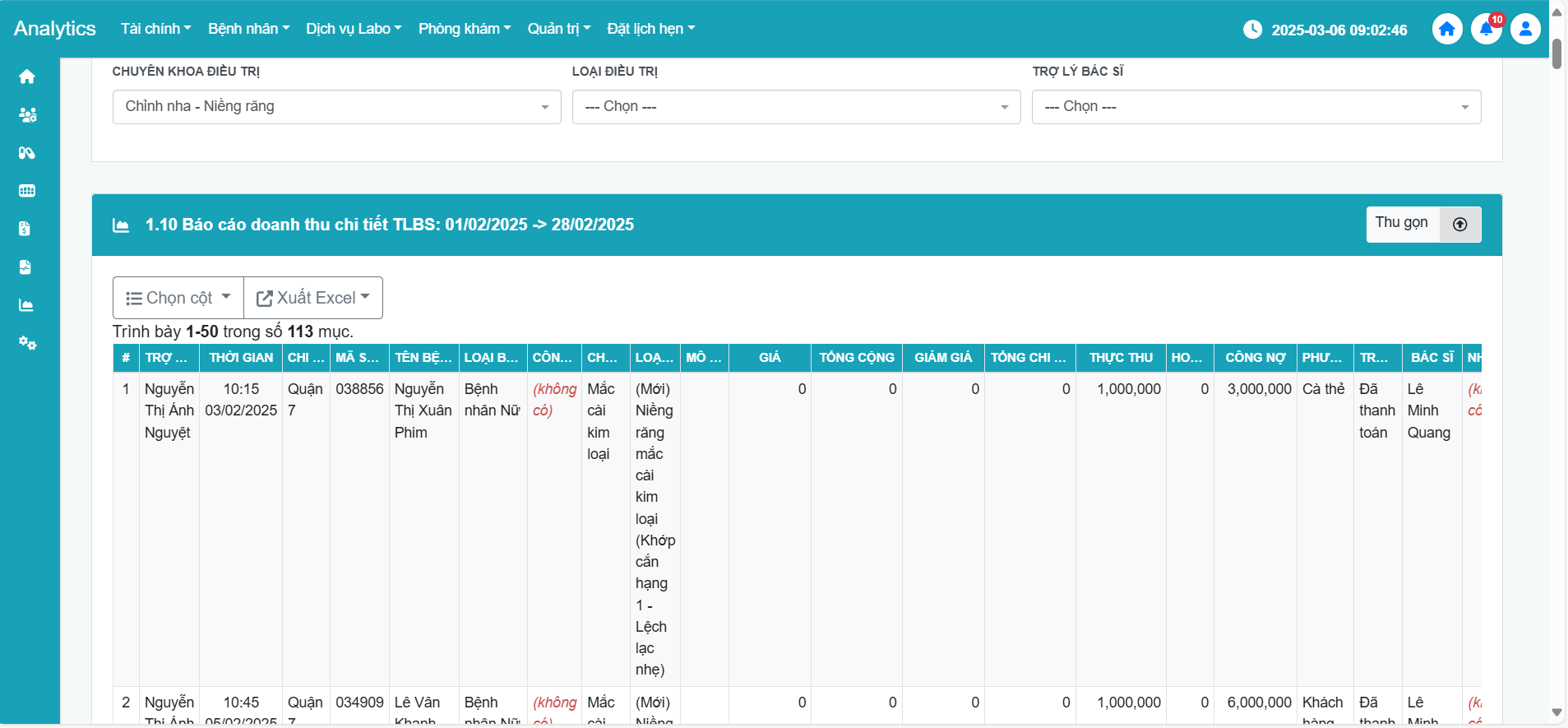Open the invoice dollar sidebar icon
This screenshot has height=728, width=1568.
(x=25, y=229)
